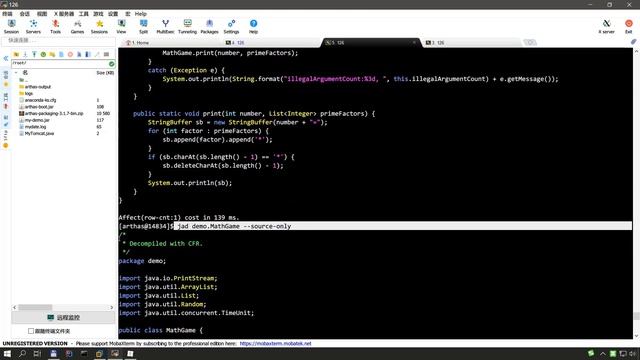
Task: Click the green checkmark beside the path
Action: click(x=111, y=64)
